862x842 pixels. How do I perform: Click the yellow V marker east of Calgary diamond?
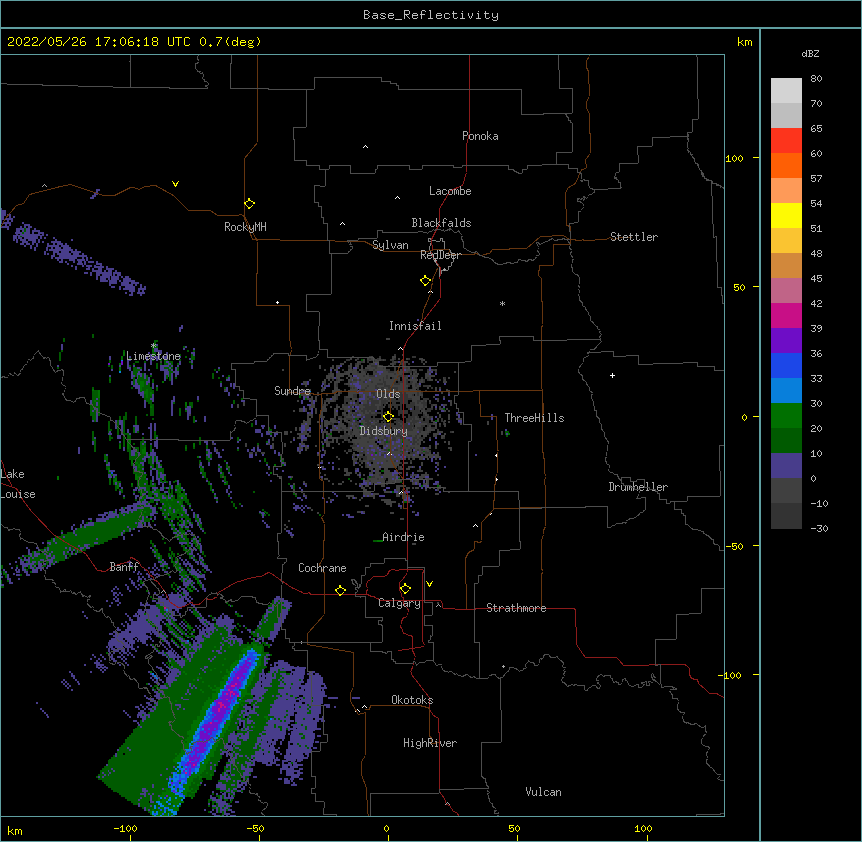click(x=429, y=584)
